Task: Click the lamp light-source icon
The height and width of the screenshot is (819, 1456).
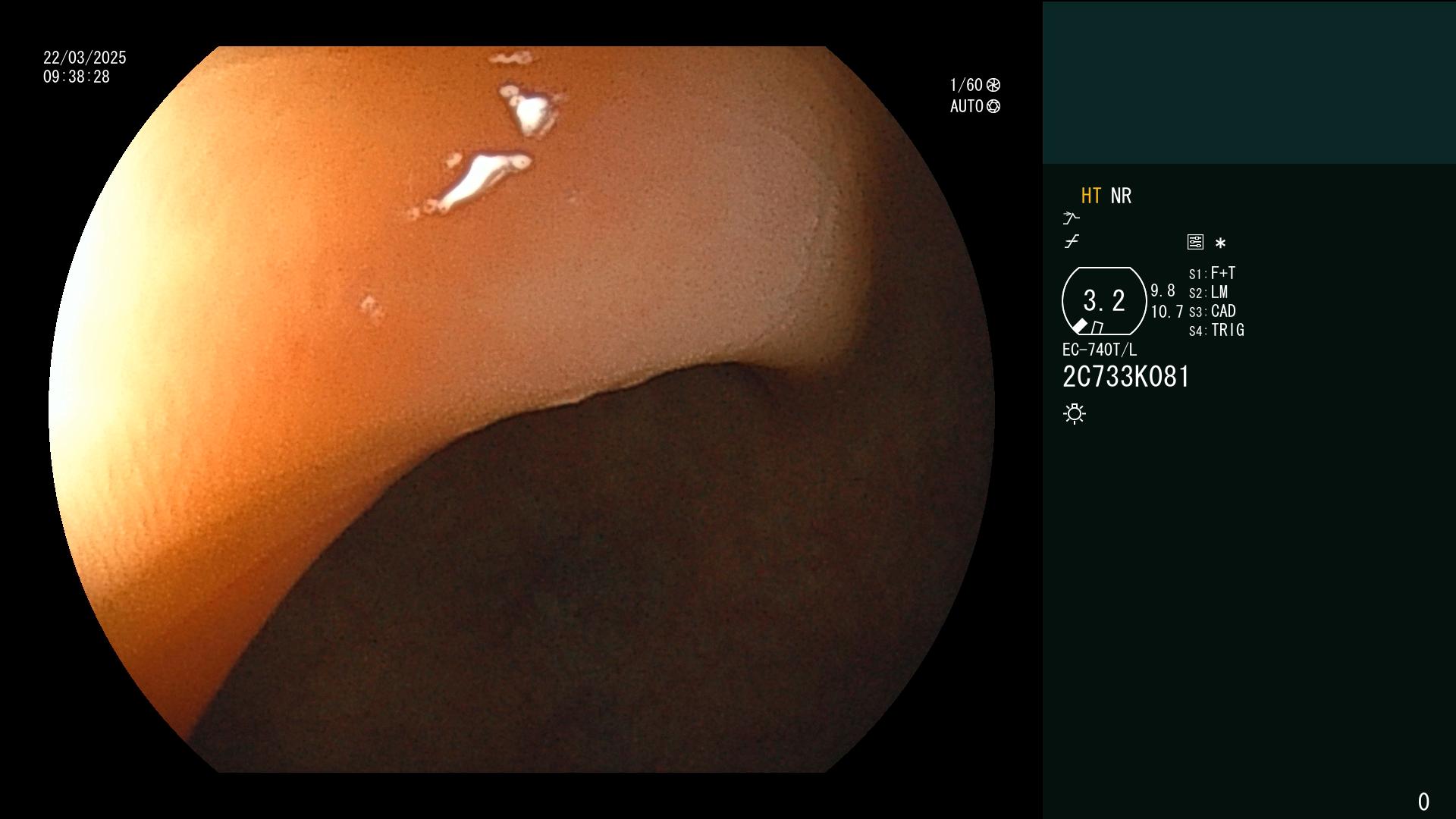Action: click(x=1075, y=414)
